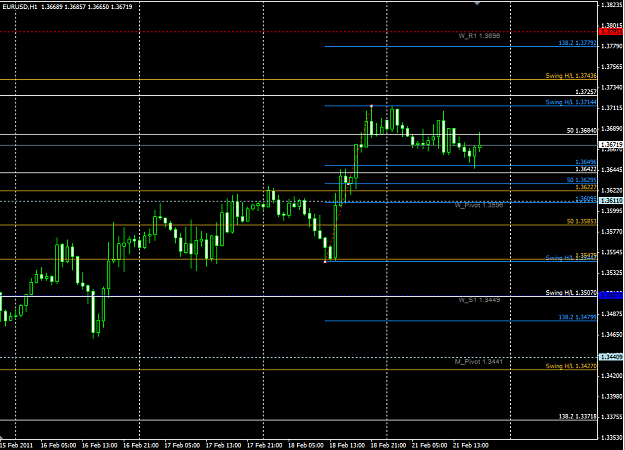The image size is (625, 450).
Task: Click the light price tag 1.36110
Action: click(611, 201)
